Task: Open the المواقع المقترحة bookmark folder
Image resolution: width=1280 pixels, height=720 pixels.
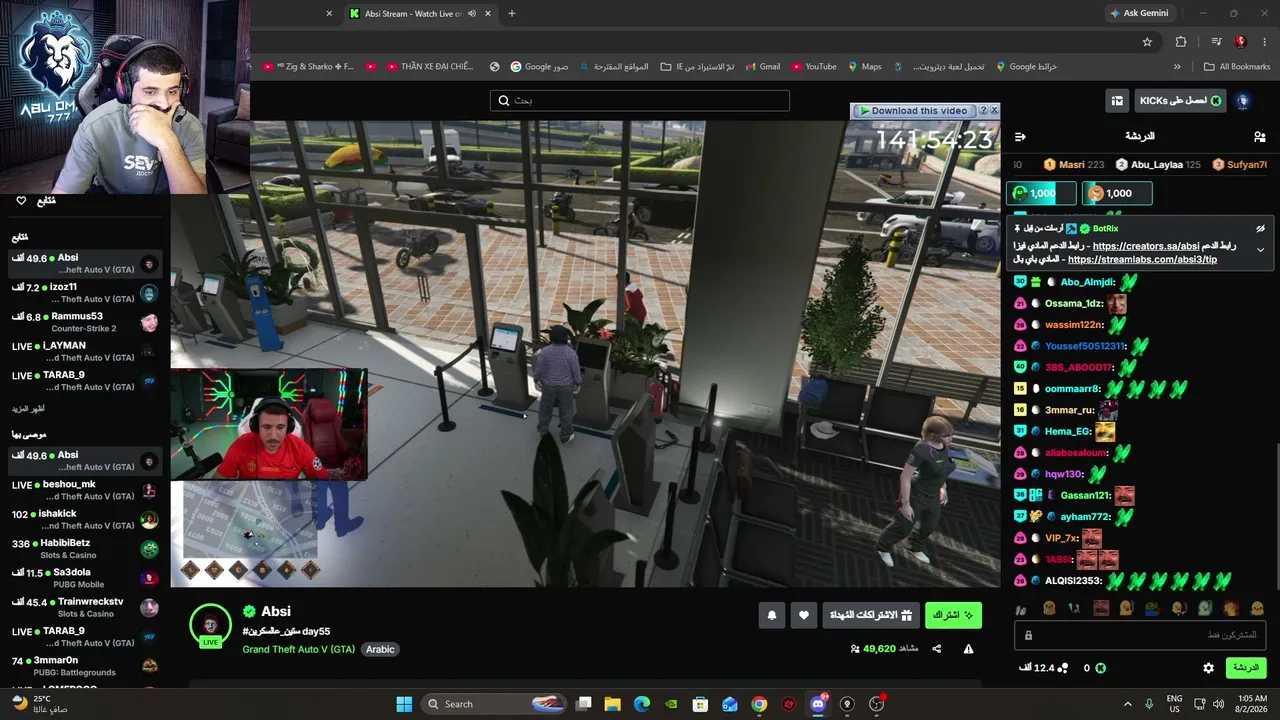Action: [612, 67]
